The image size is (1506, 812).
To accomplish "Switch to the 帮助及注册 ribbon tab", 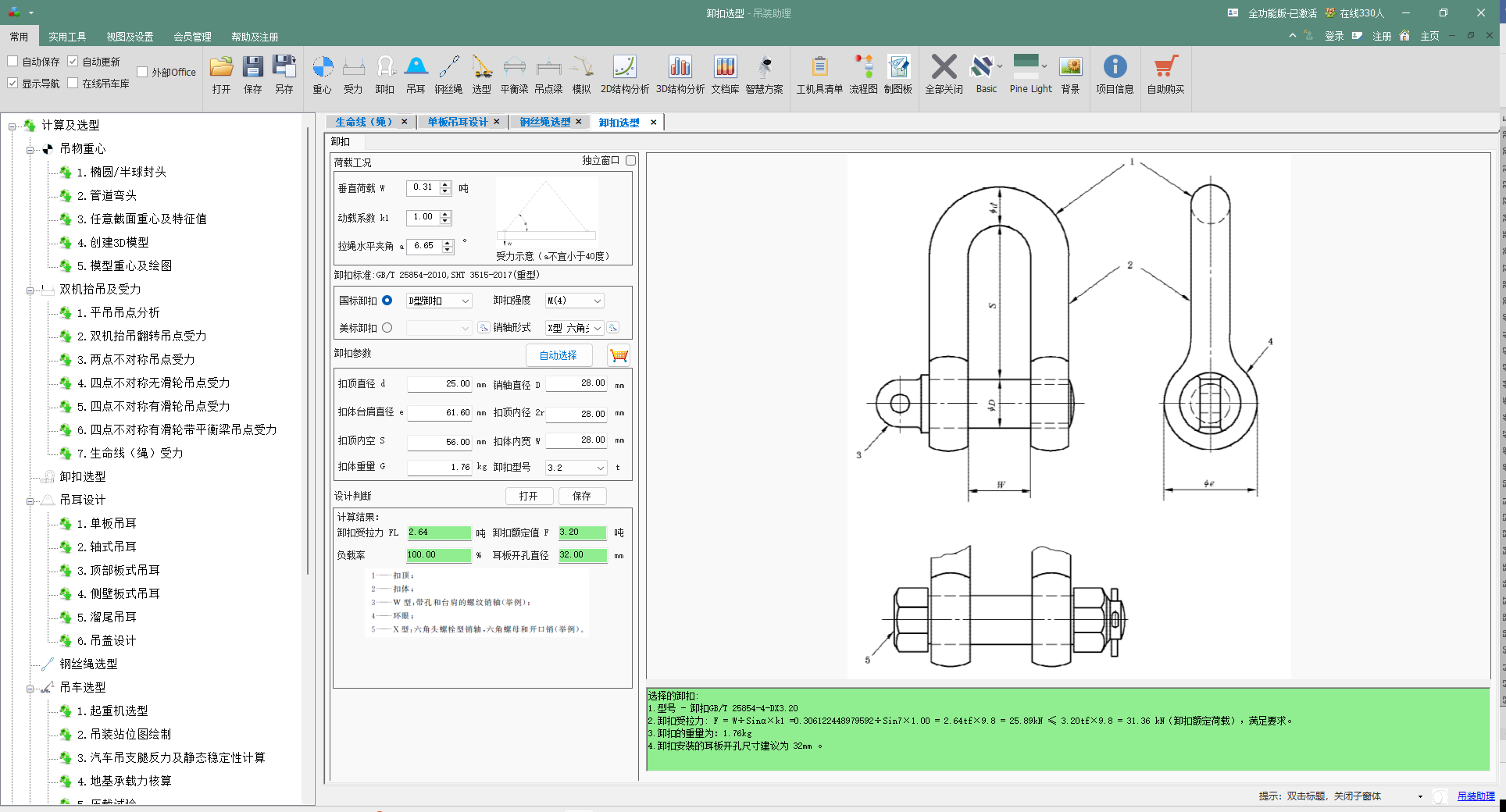I will (x=255, y=37).
